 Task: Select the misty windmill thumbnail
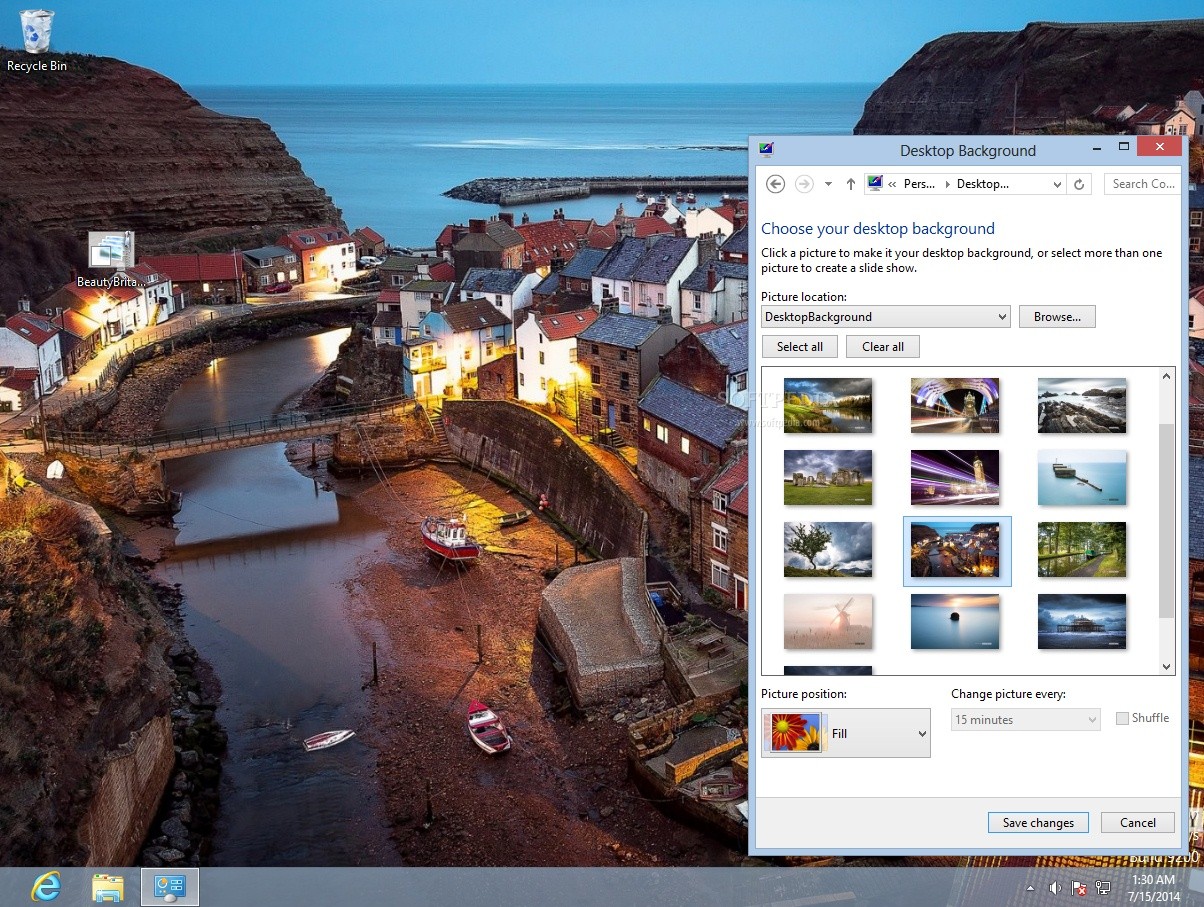click(x=828, y=621)
